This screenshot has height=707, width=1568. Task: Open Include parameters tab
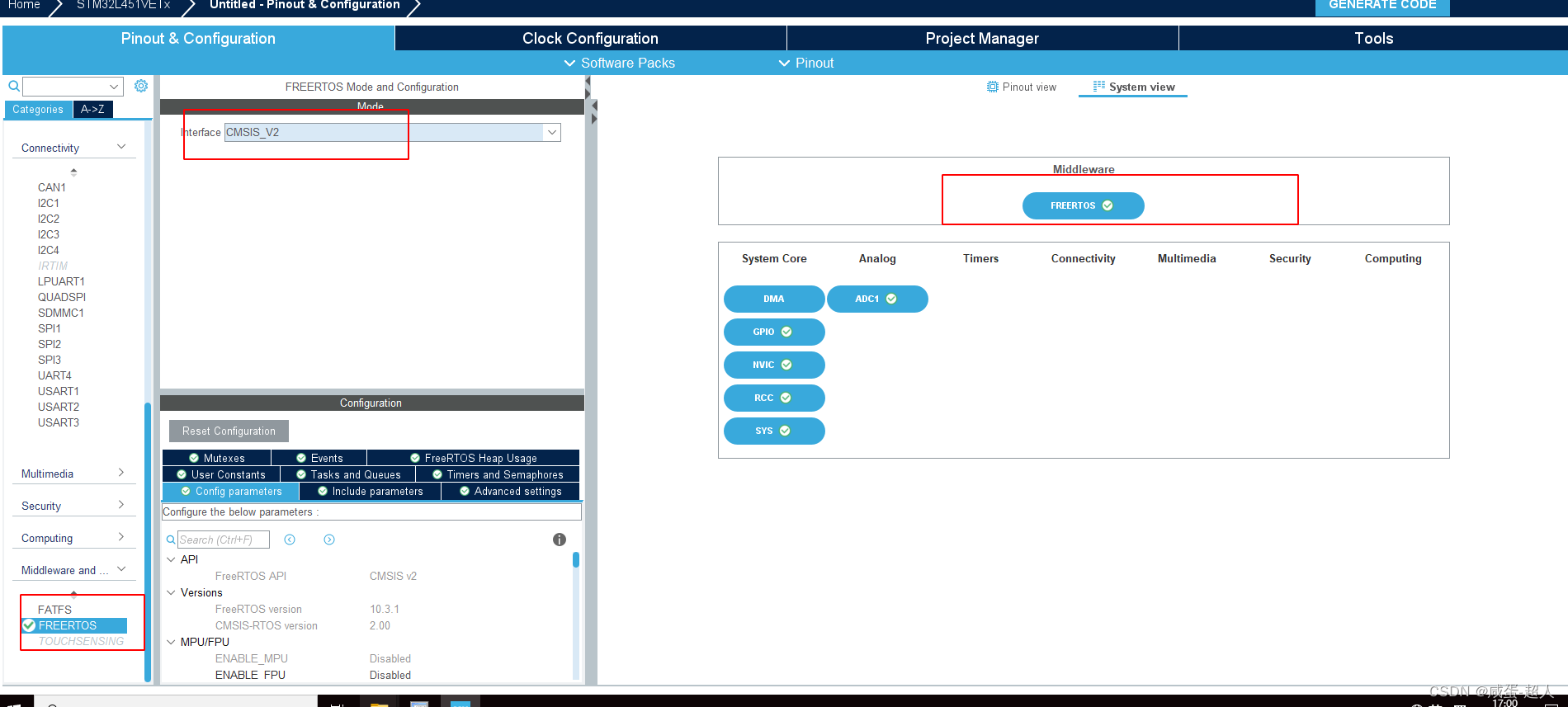[x=370, y=491]
